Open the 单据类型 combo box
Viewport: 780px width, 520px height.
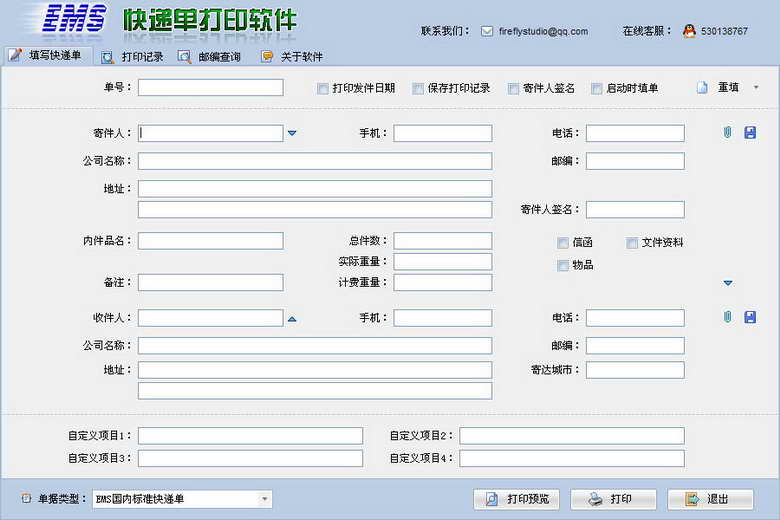tap(182, 499)
